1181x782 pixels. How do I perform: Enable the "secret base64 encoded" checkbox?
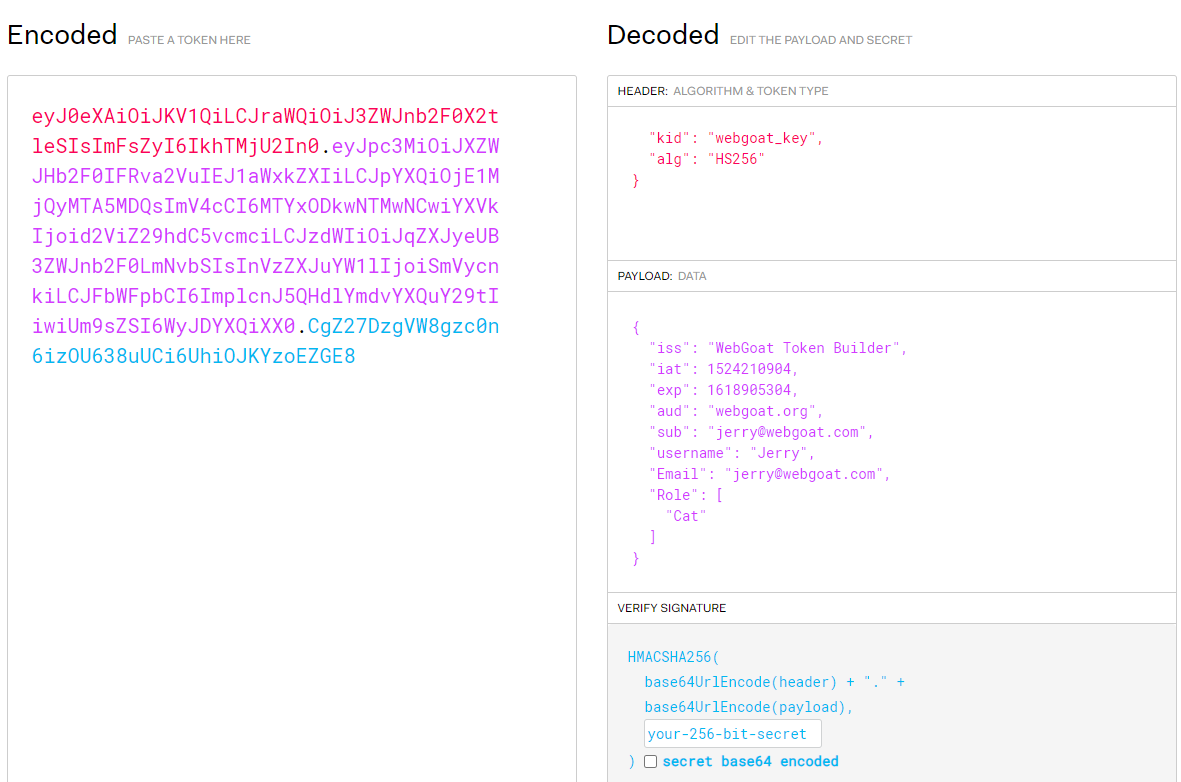(x=651, y=761)
